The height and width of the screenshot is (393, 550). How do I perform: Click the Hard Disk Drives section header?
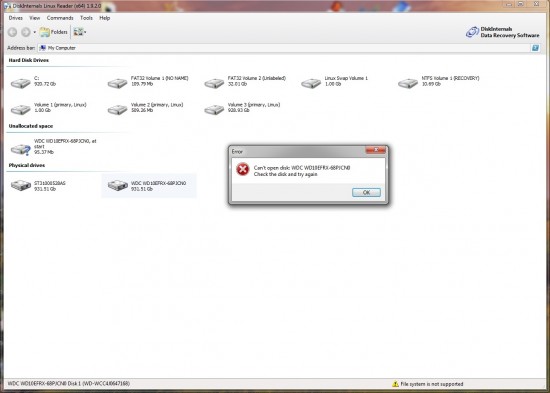29,60
